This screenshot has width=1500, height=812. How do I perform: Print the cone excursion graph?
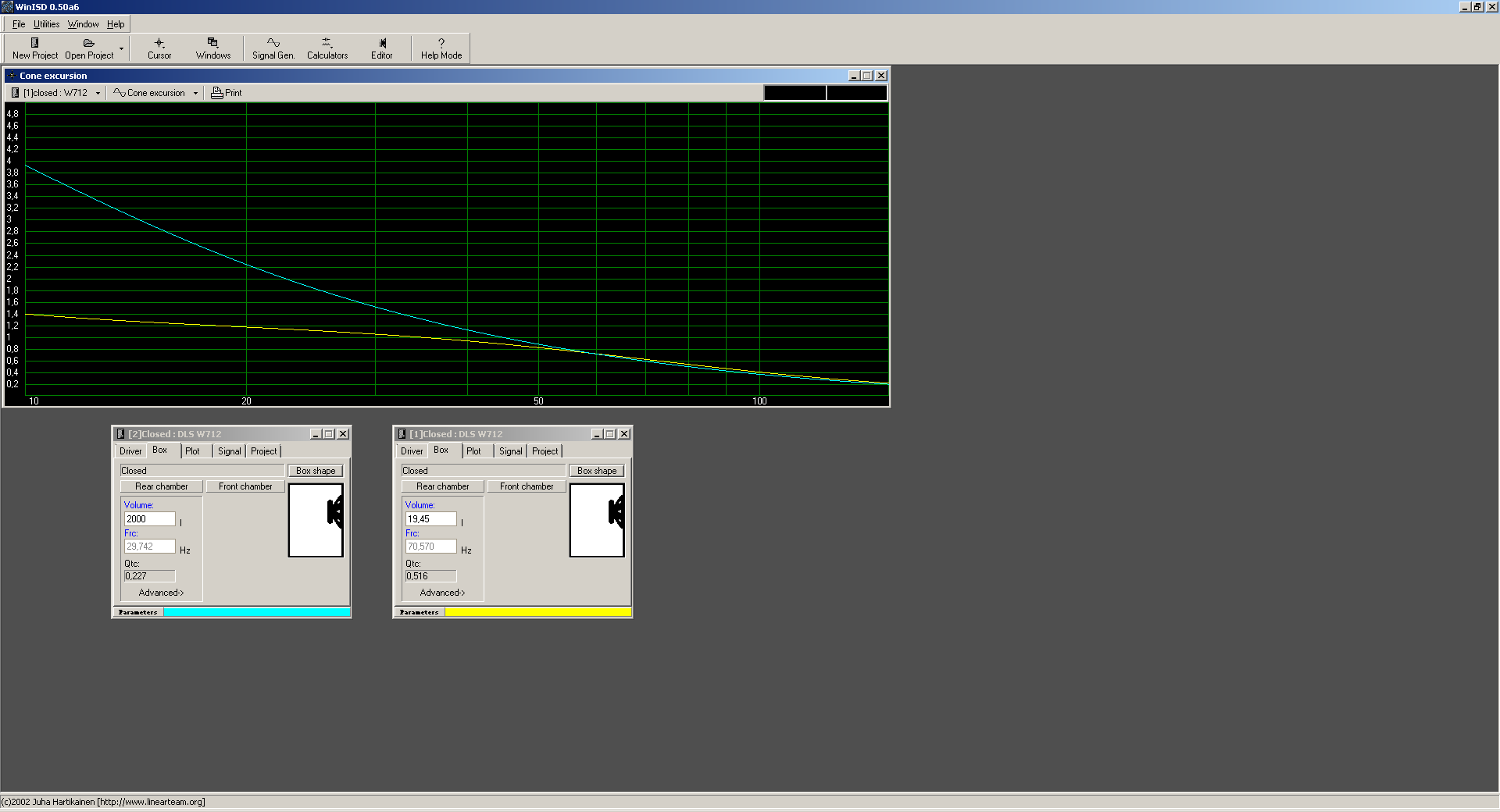[227, 93]
